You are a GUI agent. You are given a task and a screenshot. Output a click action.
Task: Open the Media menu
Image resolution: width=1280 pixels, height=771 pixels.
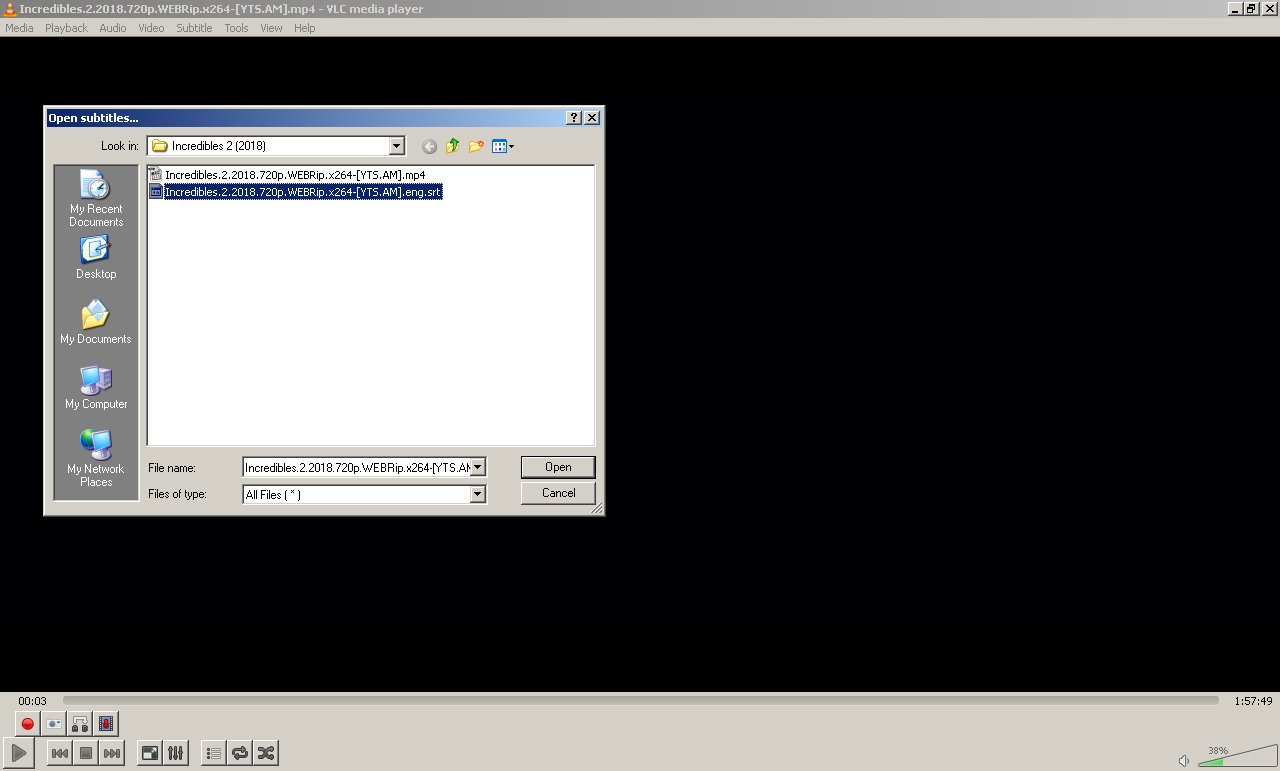click(x=19, y=28)
